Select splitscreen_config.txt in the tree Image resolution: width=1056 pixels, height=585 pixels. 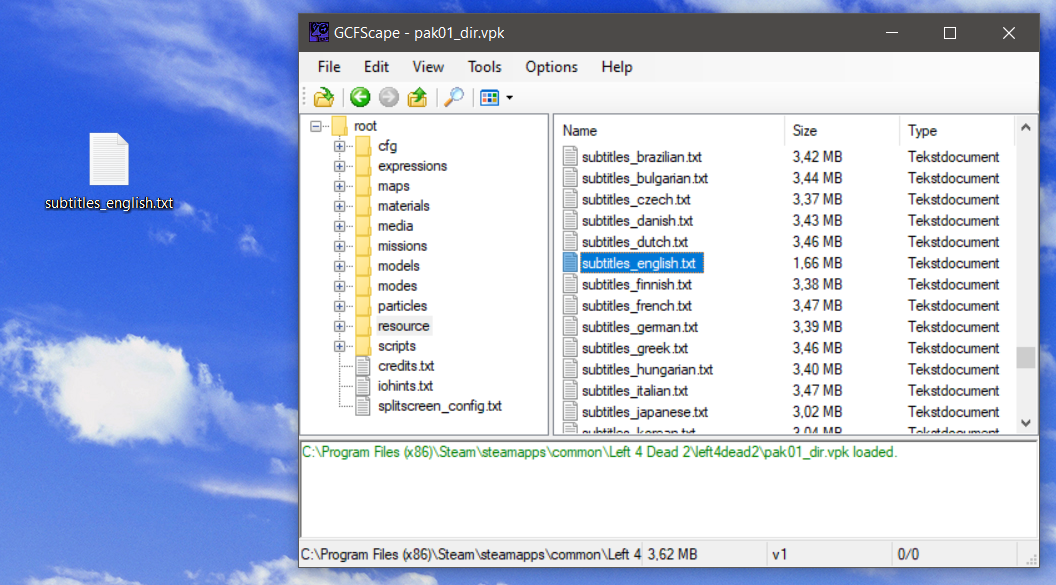tap(440, 407)
